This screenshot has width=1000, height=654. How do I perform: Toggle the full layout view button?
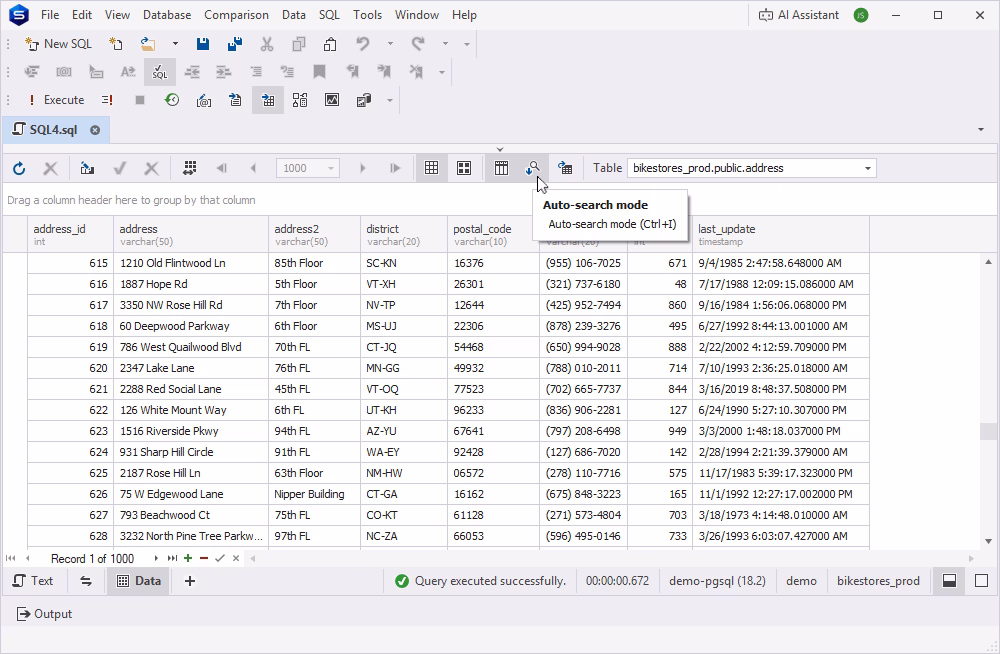(x=982, y=581)
